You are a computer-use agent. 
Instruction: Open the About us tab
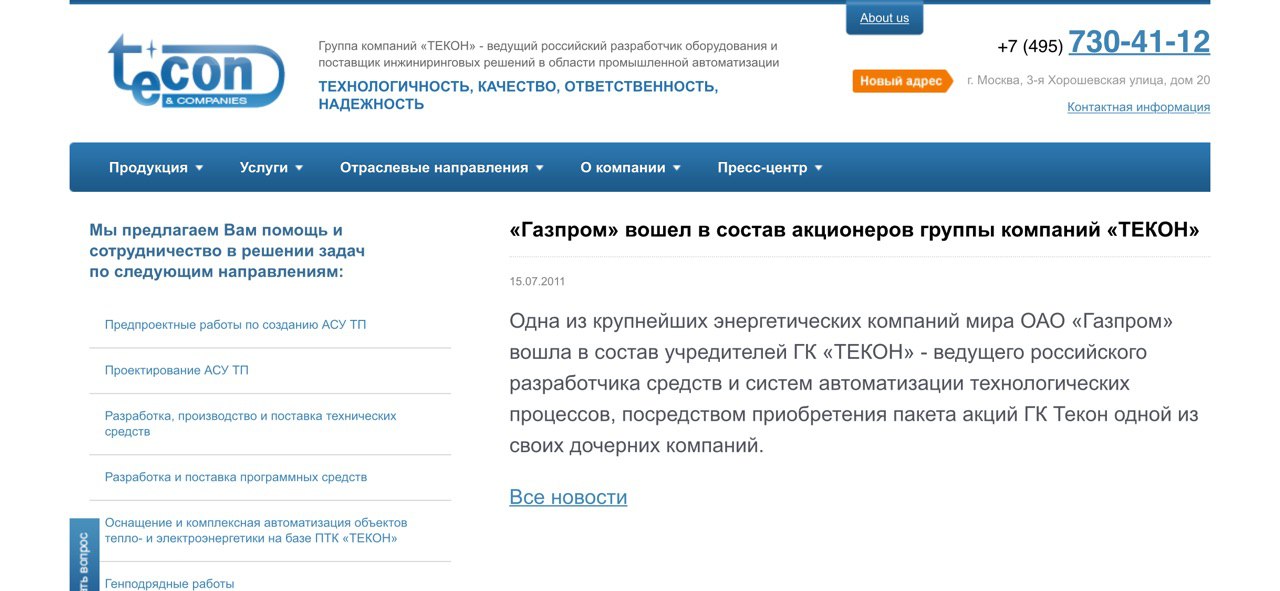point(884,18)
